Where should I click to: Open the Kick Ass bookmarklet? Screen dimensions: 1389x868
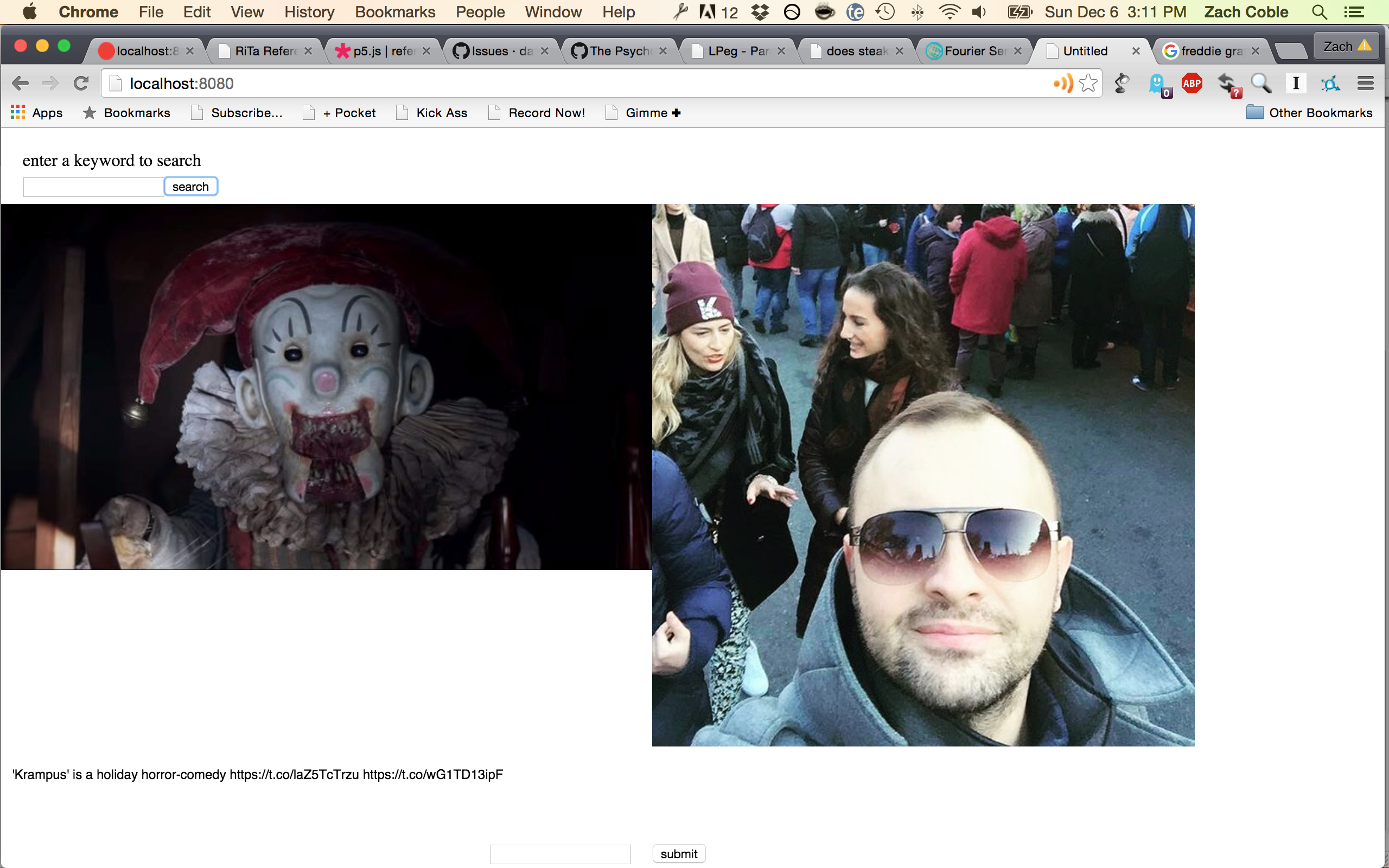[x=432, y=112]
